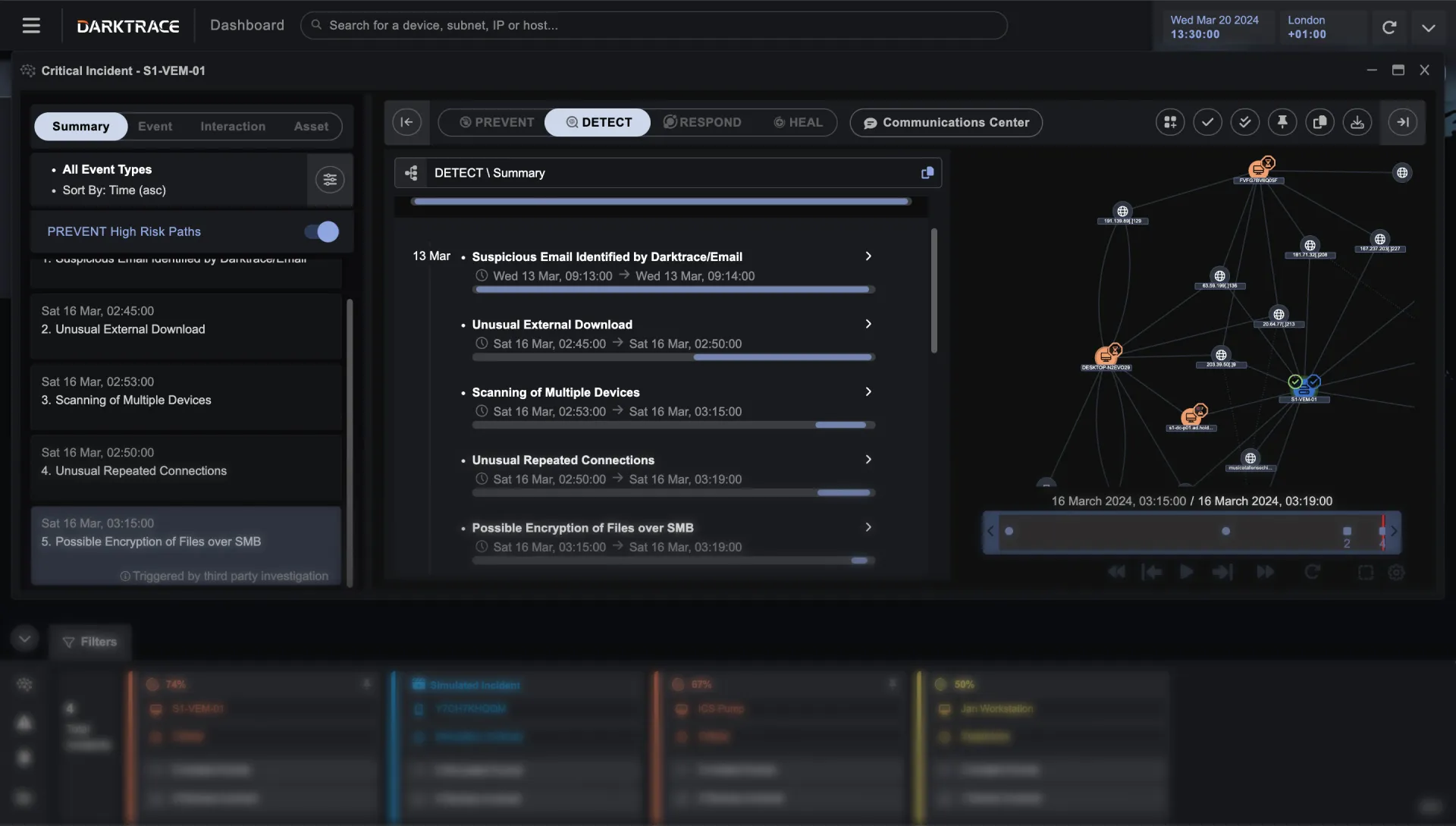Toggle PREVENT High Risk Paths switch

[x=322, y=232]
